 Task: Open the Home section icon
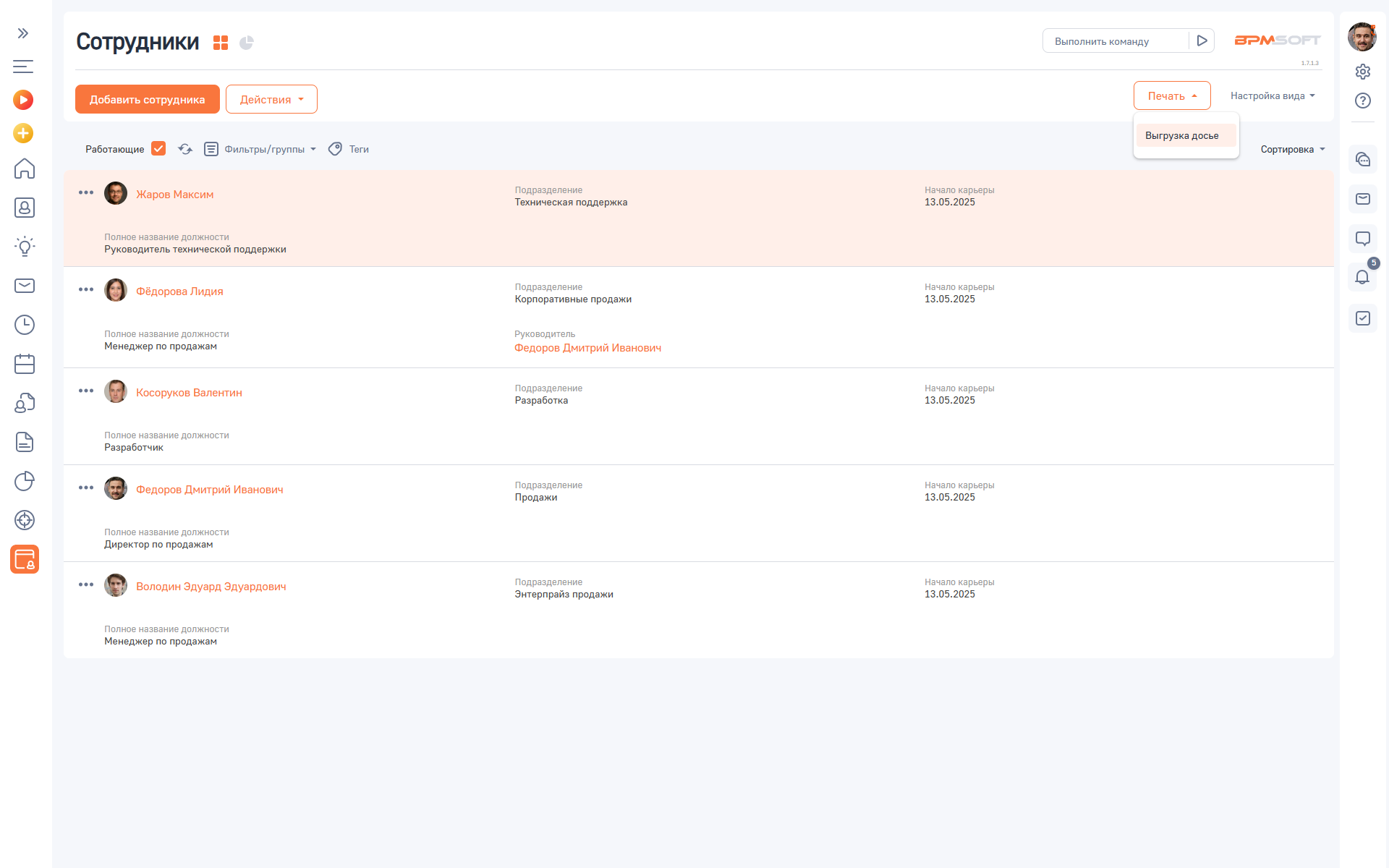(25, 169)
